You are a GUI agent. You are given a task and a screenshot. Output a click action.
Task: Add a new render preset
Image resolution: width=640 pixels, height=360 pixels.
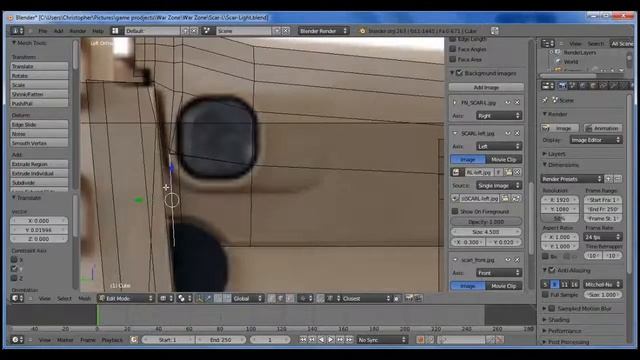coord(609,179)
